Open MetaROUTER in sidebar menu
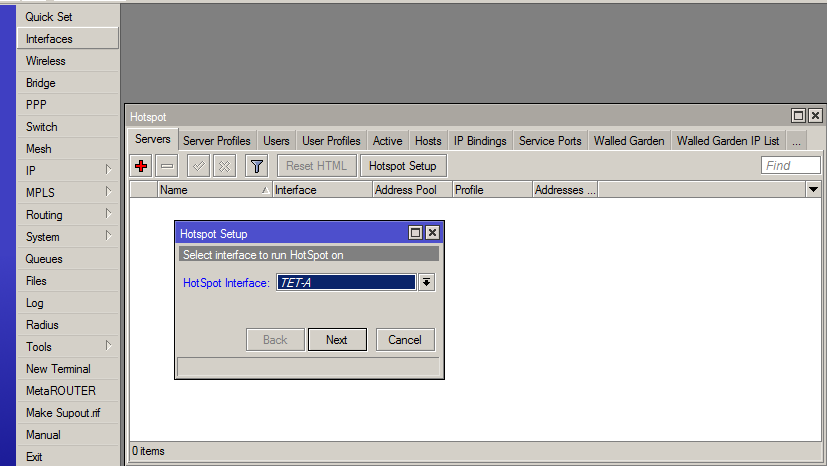This screenshot has height=466, width=827. pyautogui.click(x=68, y=391)
